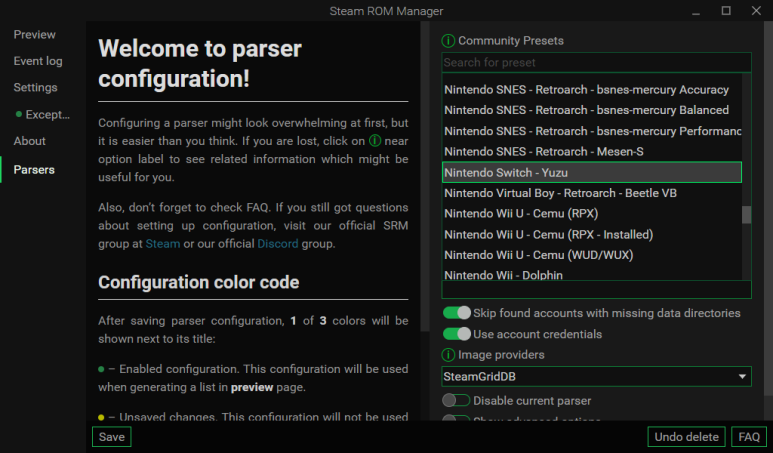This screenshot has height=453, width=773.
Task: Follow the Steam group link
Action: tap(163, 244)
